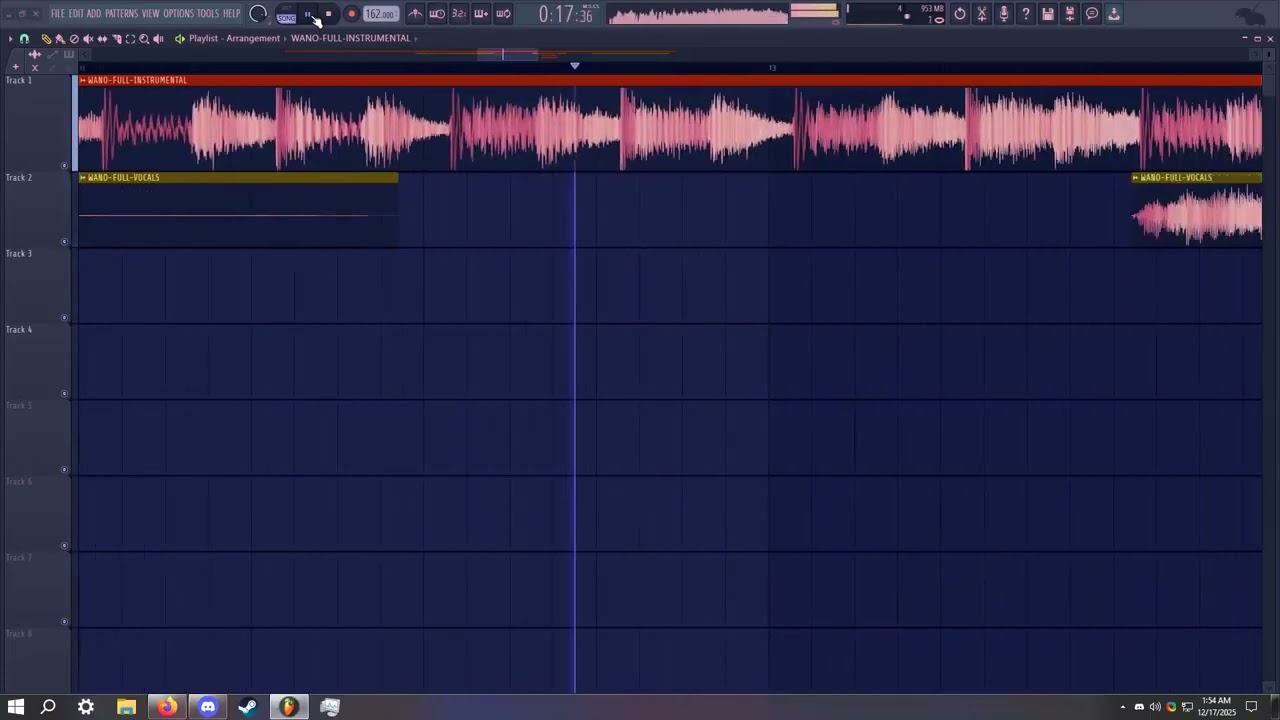
Task: Click the X icon above track headers
Action: point(35,67)
